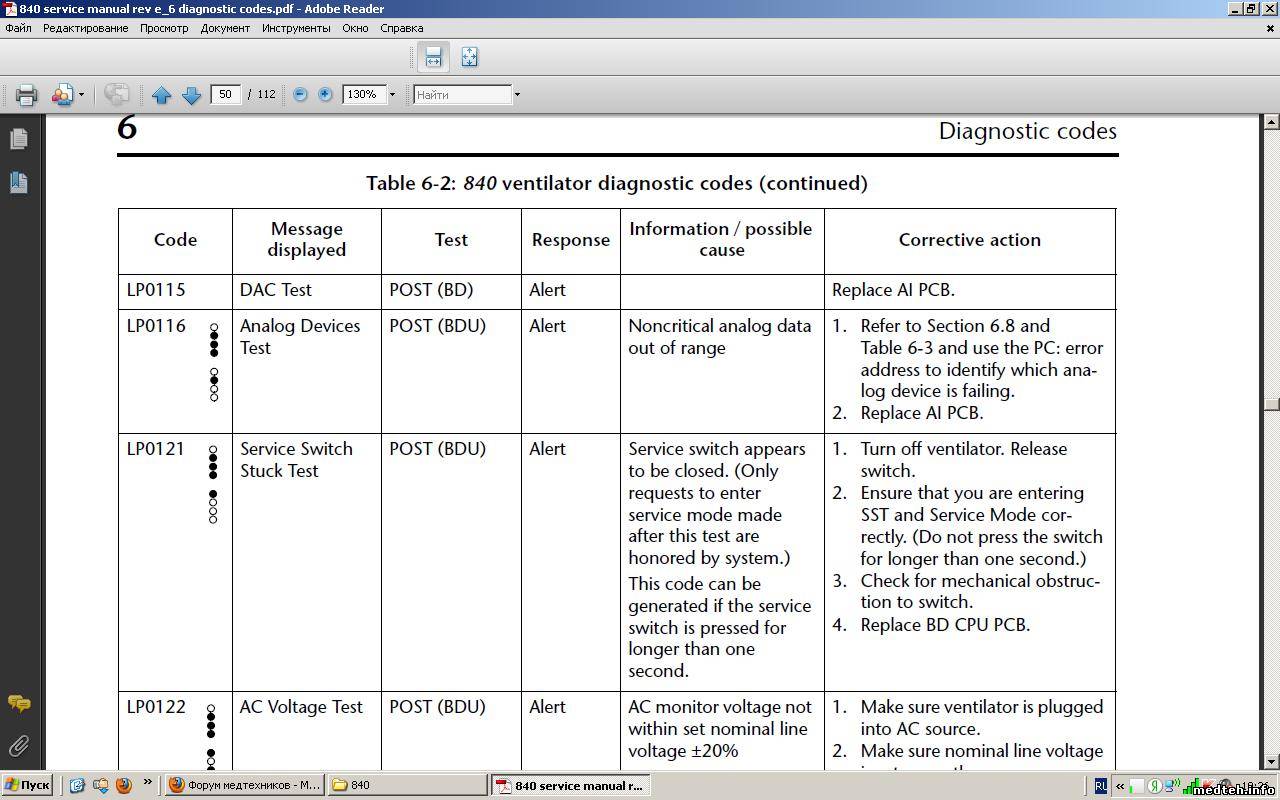Open the Инструменты menu
1280x800 pixels.
296,28
